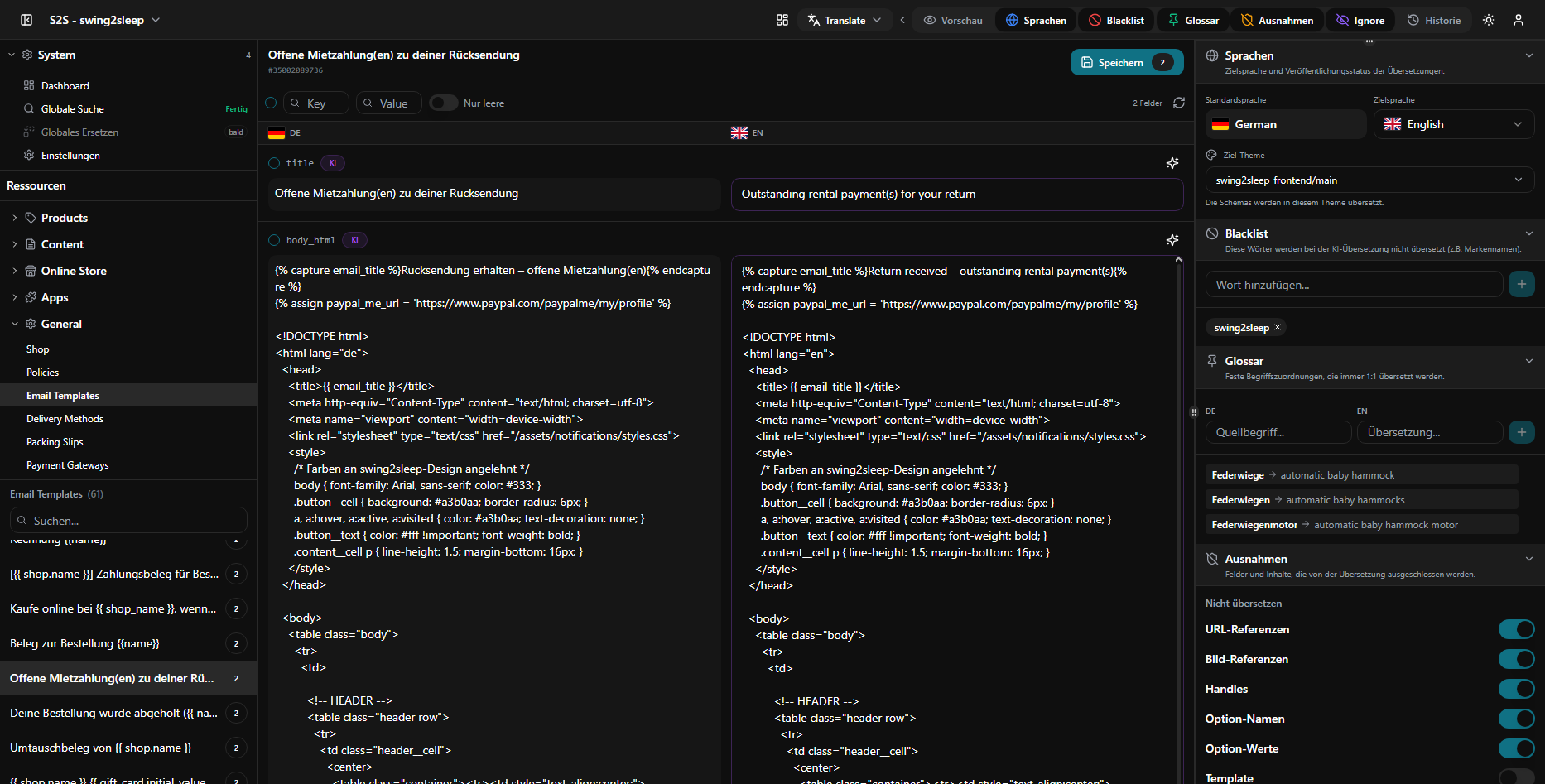
Task: Disable Option-Namen toggle
Action: [1516, 719]
